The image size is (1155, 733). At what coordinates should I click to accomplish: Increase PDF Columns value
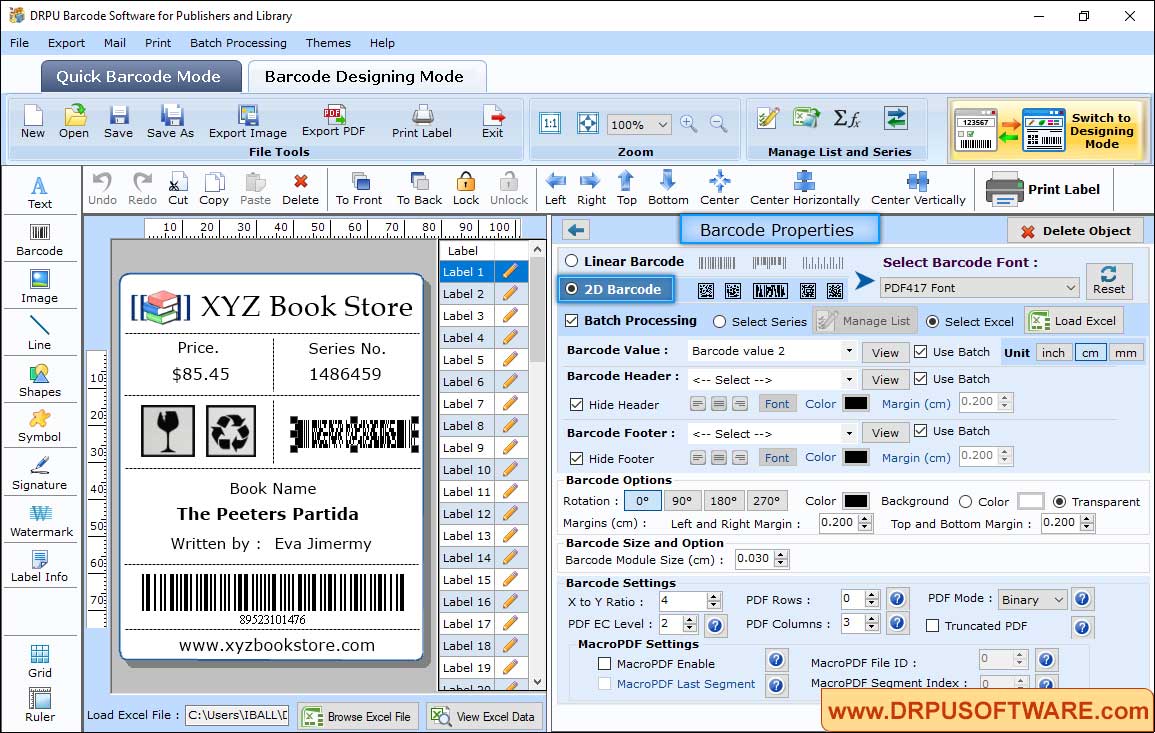tap(872, 620)
